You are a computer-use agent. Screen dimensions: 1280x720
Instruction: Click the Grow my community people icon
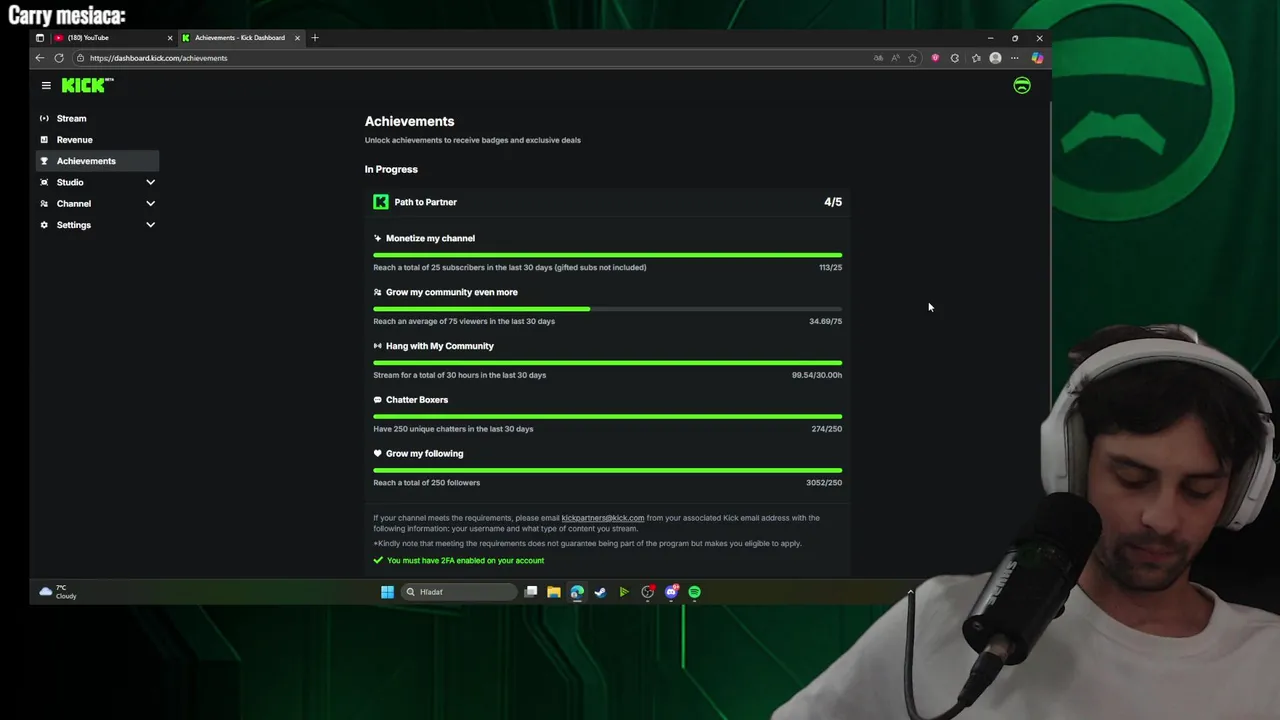pyautogui.click(x=377, y=292)
